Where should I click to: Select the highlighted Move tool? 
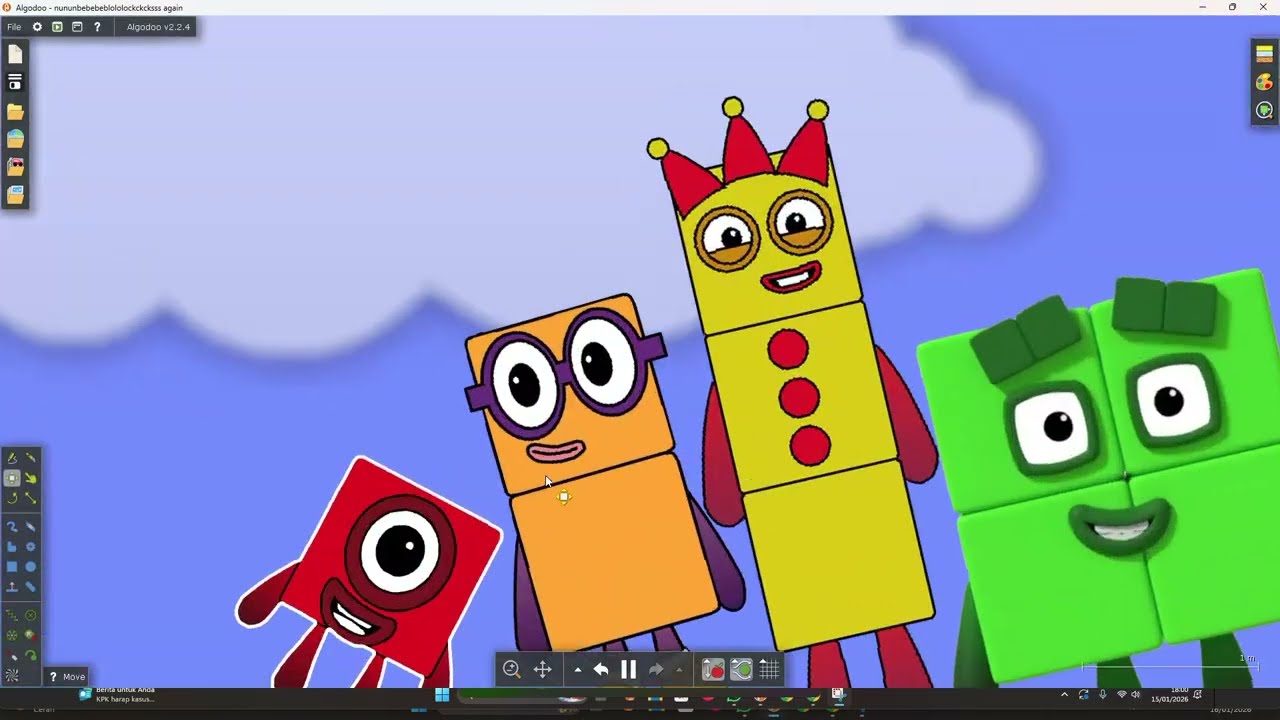coord(12,478)
